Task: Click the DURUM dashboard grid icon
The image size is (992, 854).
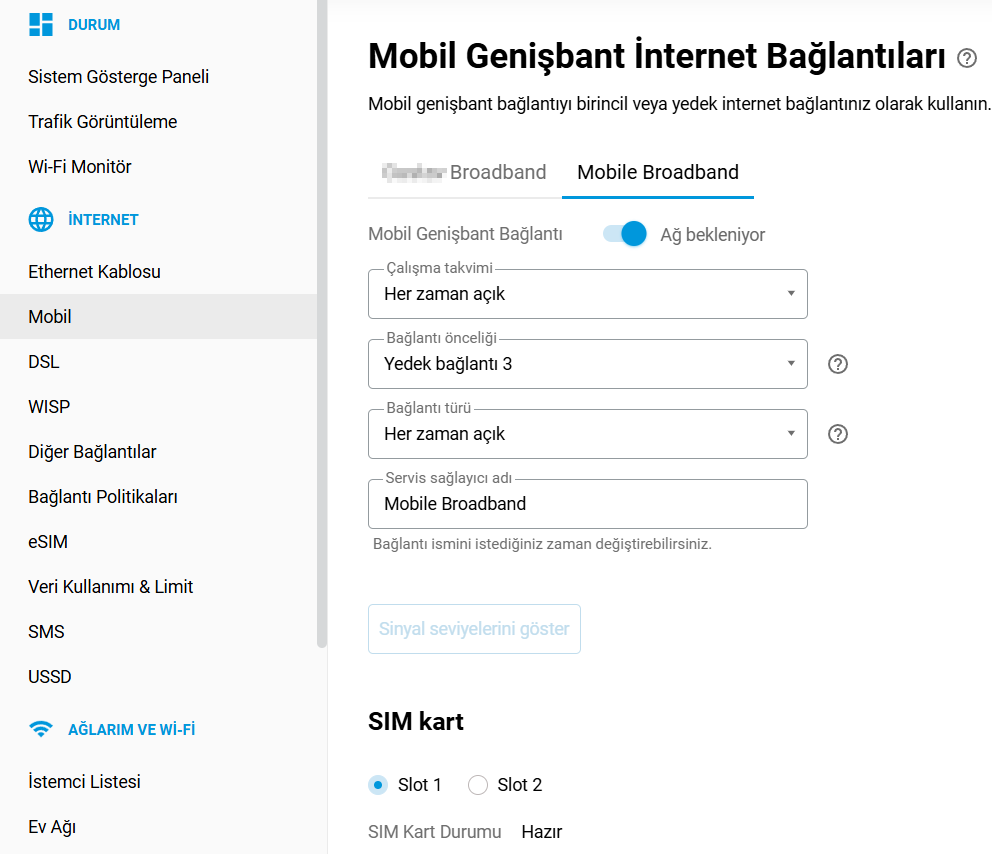Action: click(41, 25)
